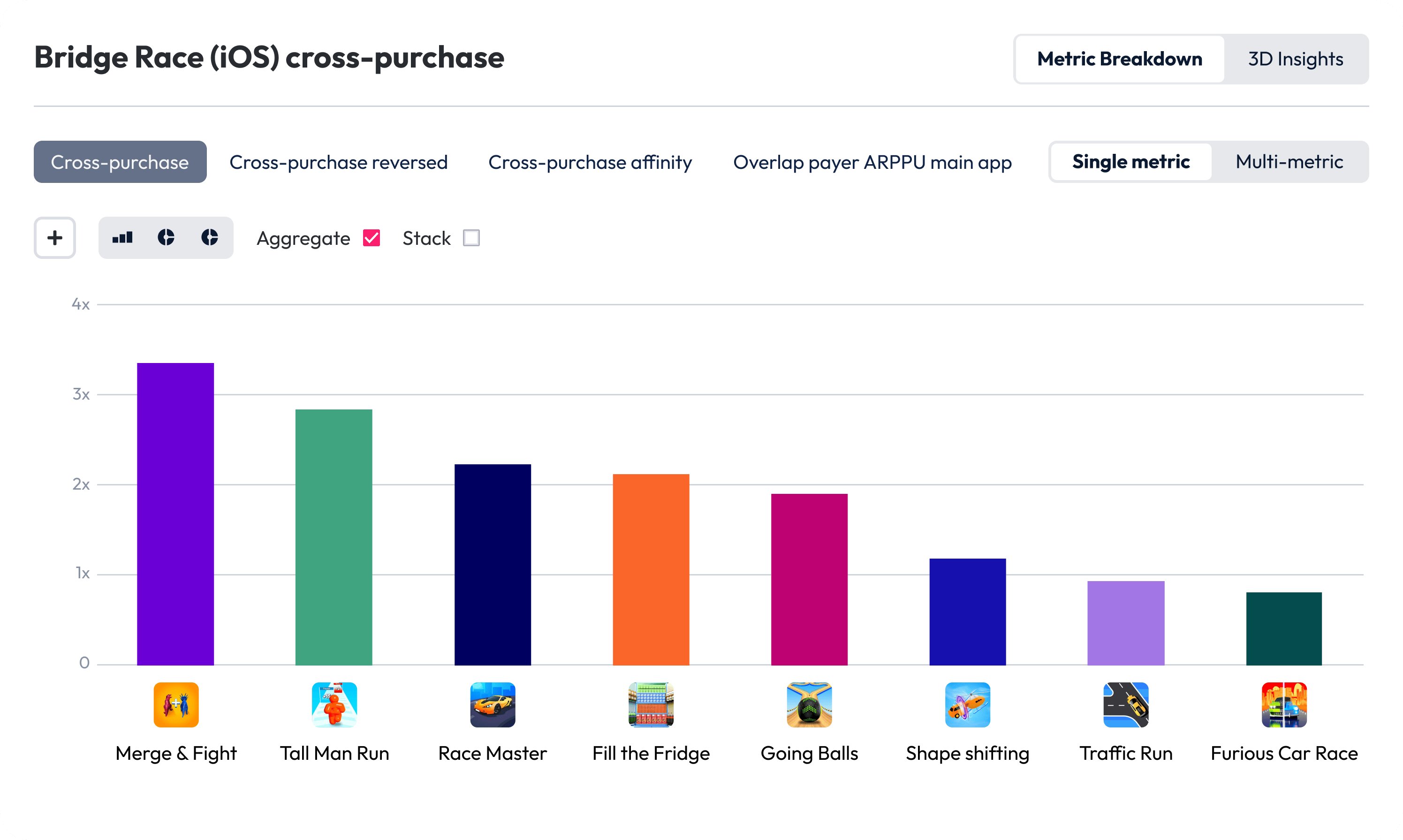Switch to Multi-metric mode

click(1289, 162)
